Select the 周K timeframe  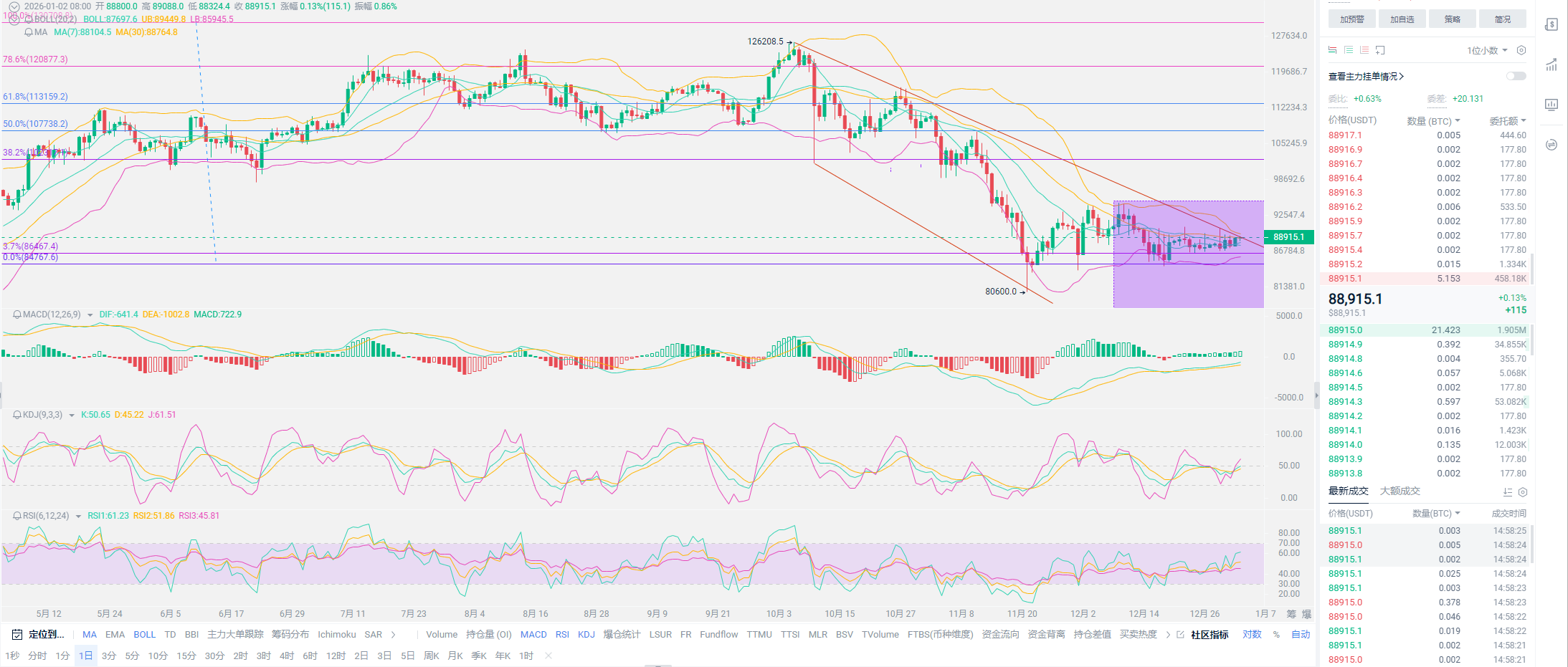click(x=431, y=656)
